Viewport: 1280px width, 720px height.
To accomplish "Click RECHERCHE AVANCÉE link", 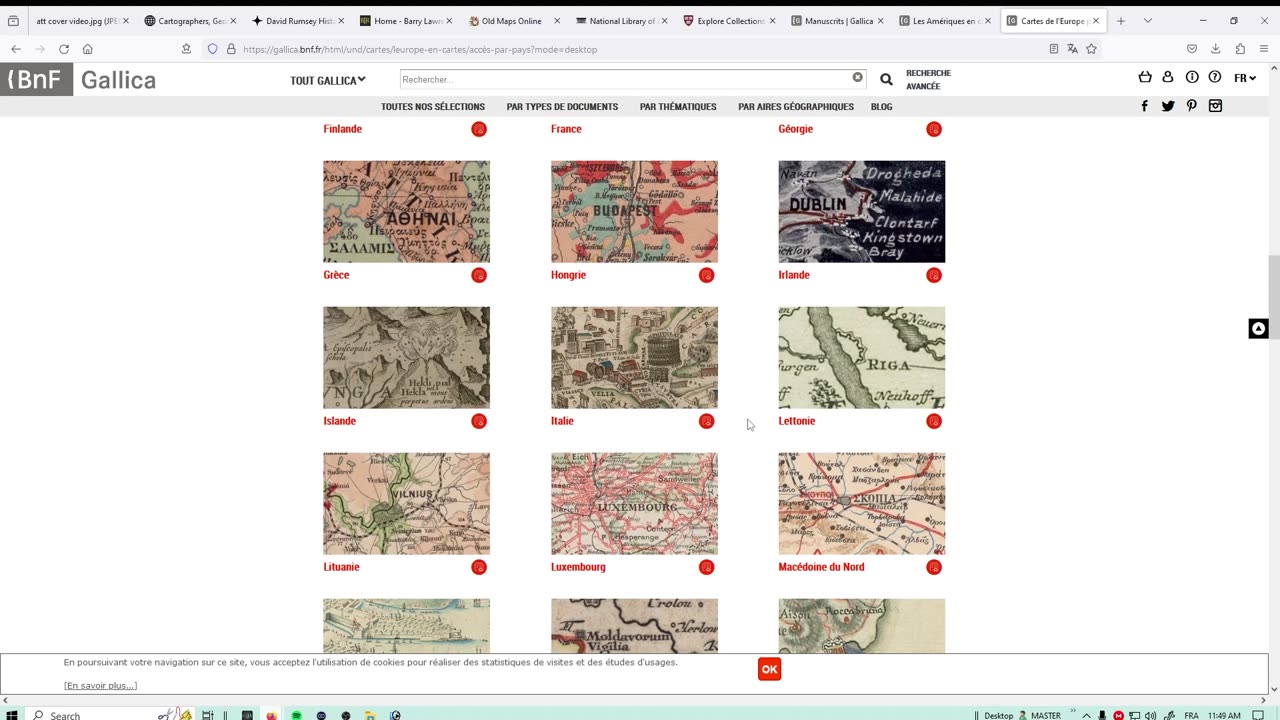I will click(x=928, y=79).
